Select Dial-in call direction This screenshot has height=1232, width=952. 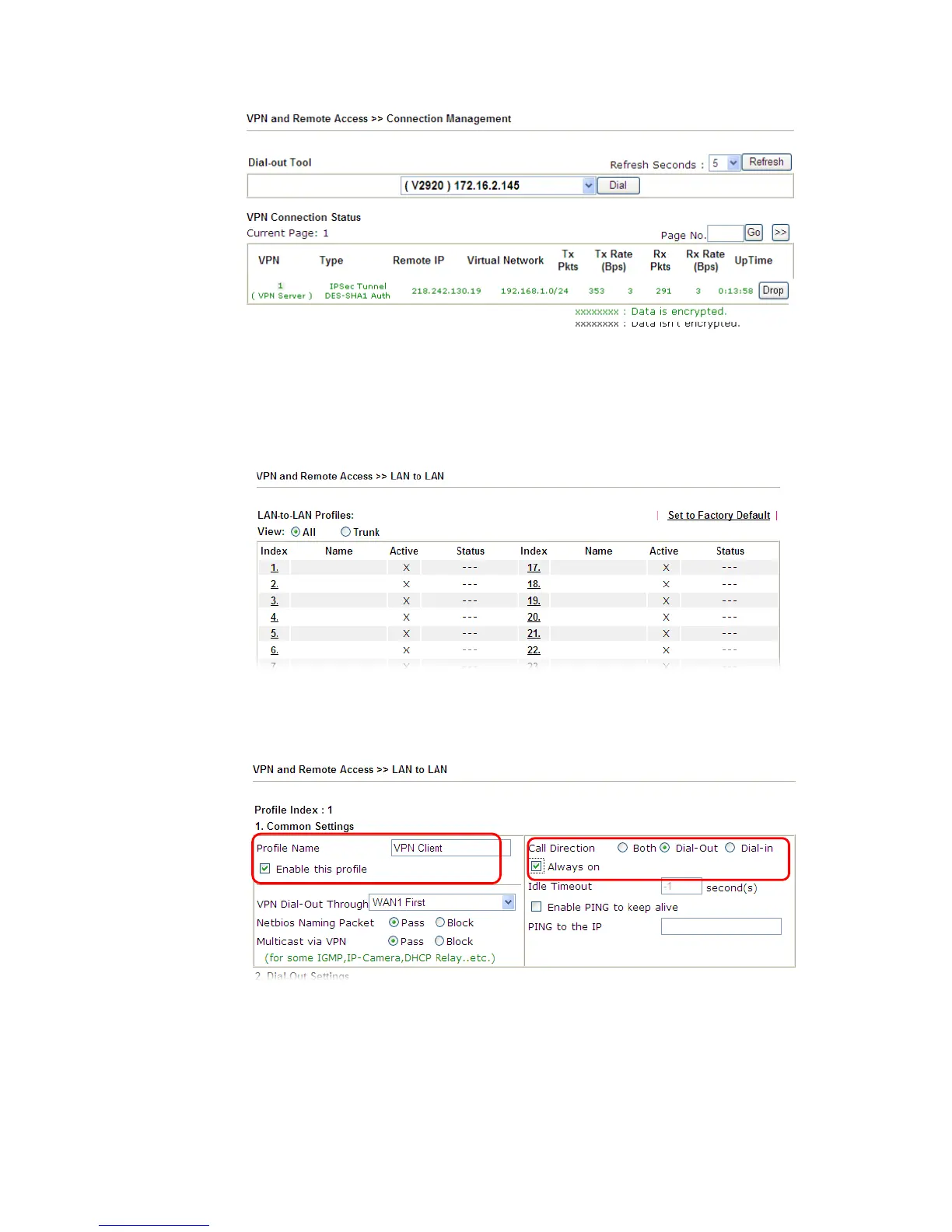point(730,848)
